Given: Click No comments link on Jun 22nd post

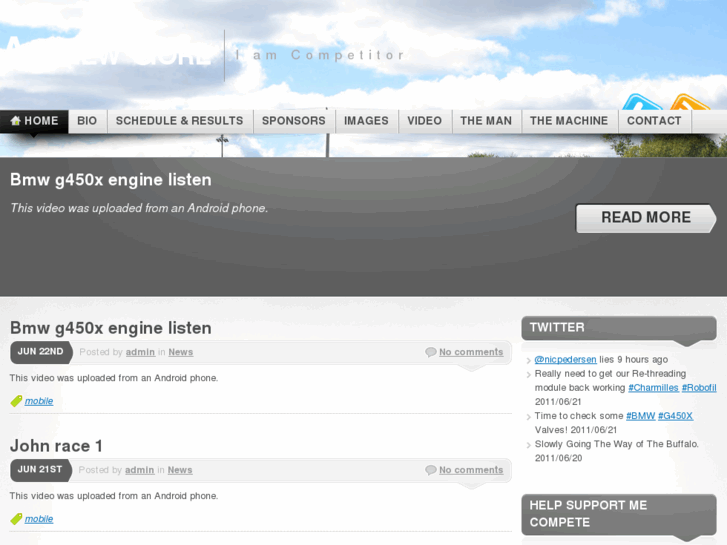Looking at the screenshot, I should pyautogui.click(x=471, y=352).
